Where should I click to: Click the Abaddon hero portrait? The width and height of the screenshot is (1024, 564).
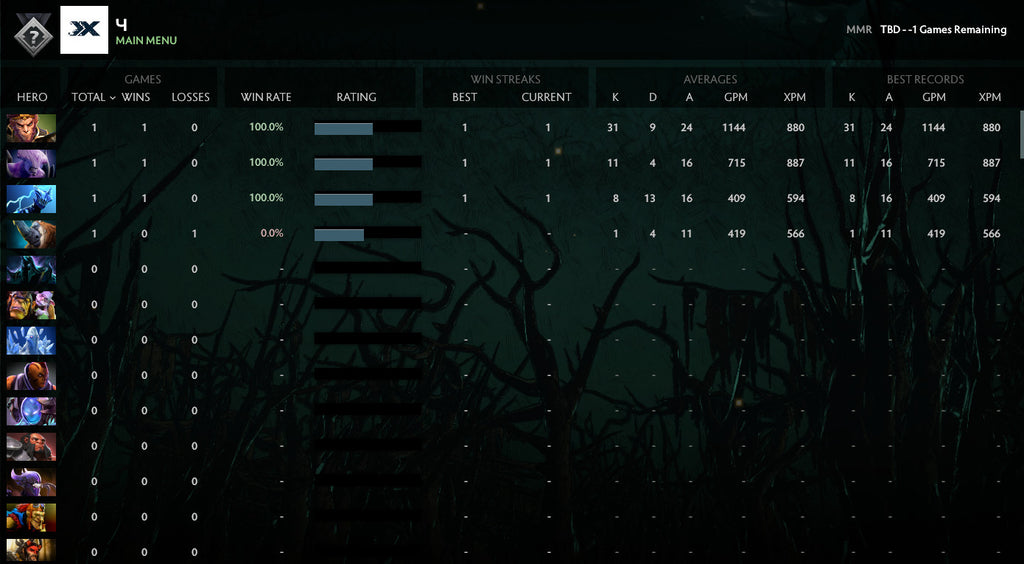pyautogui.click(x=31, y=269)
